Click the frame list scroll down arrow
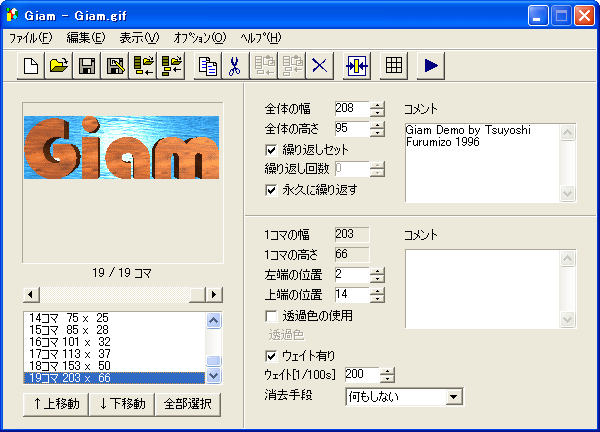This screenshot has height=432, width=600. click(x=214, y=376)
